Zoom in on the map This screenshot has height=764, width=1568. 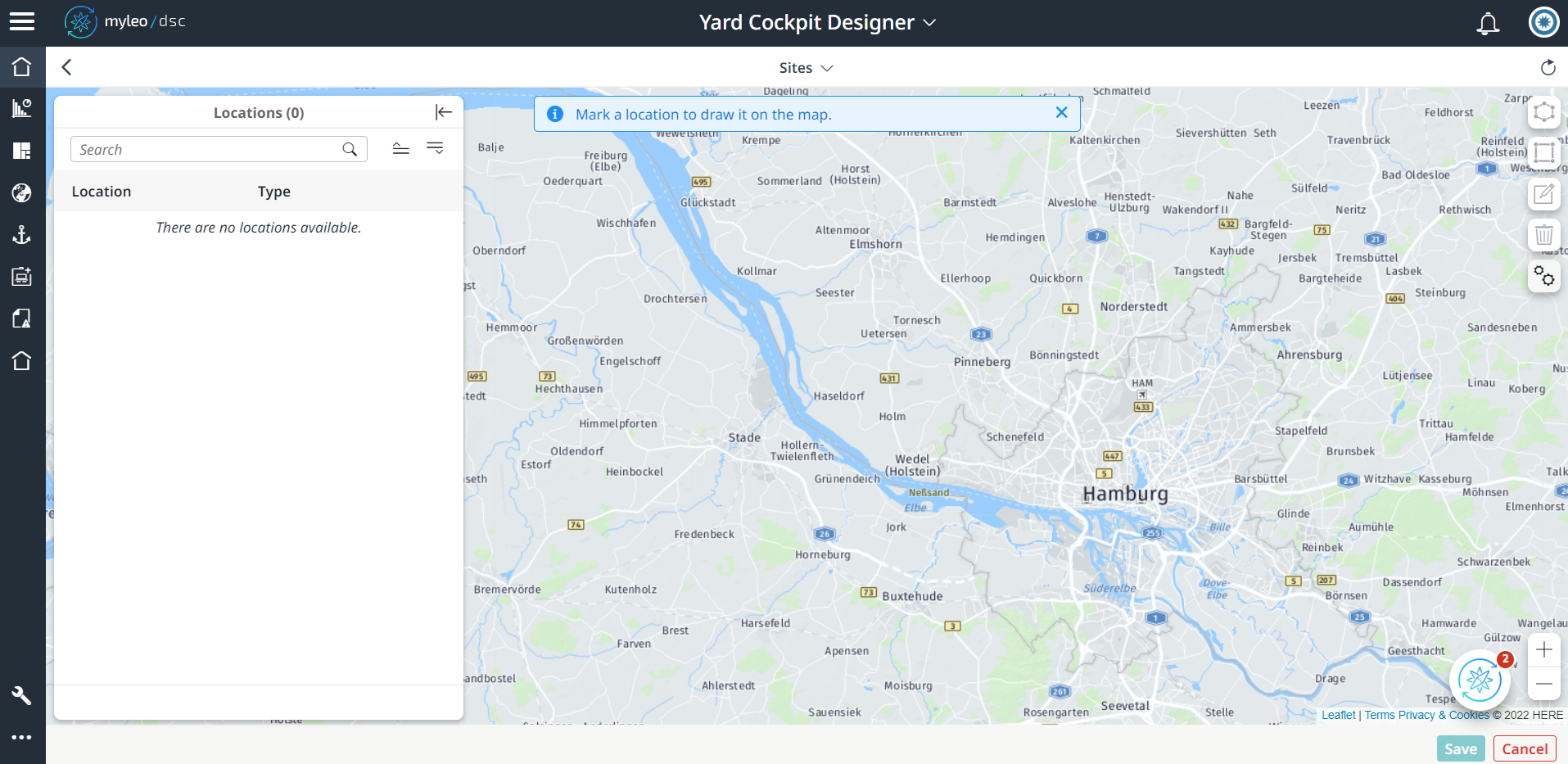(x=1543, y=649)
